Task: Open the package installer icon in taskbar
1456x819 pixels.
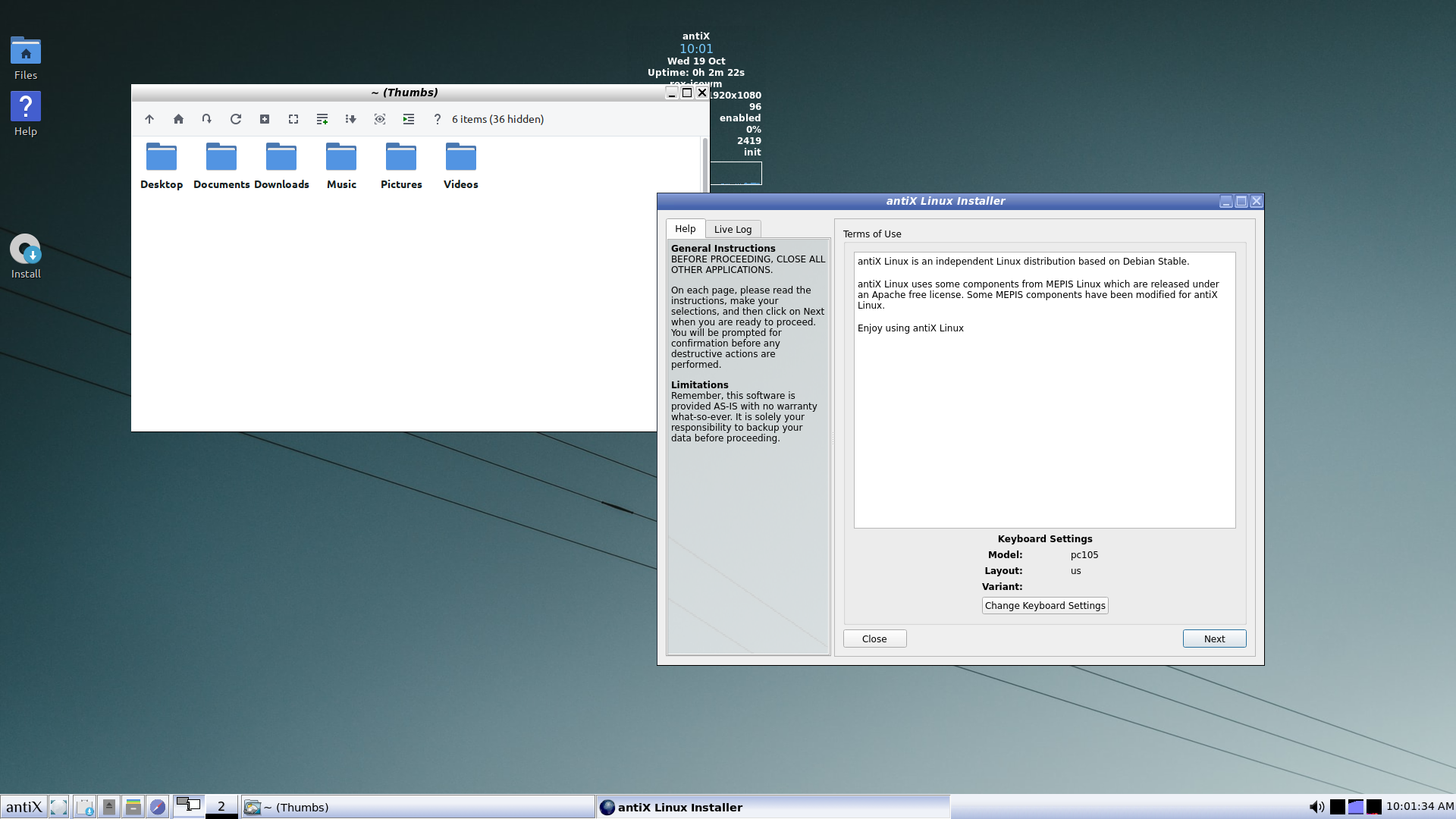Action: tap(85, 807)
